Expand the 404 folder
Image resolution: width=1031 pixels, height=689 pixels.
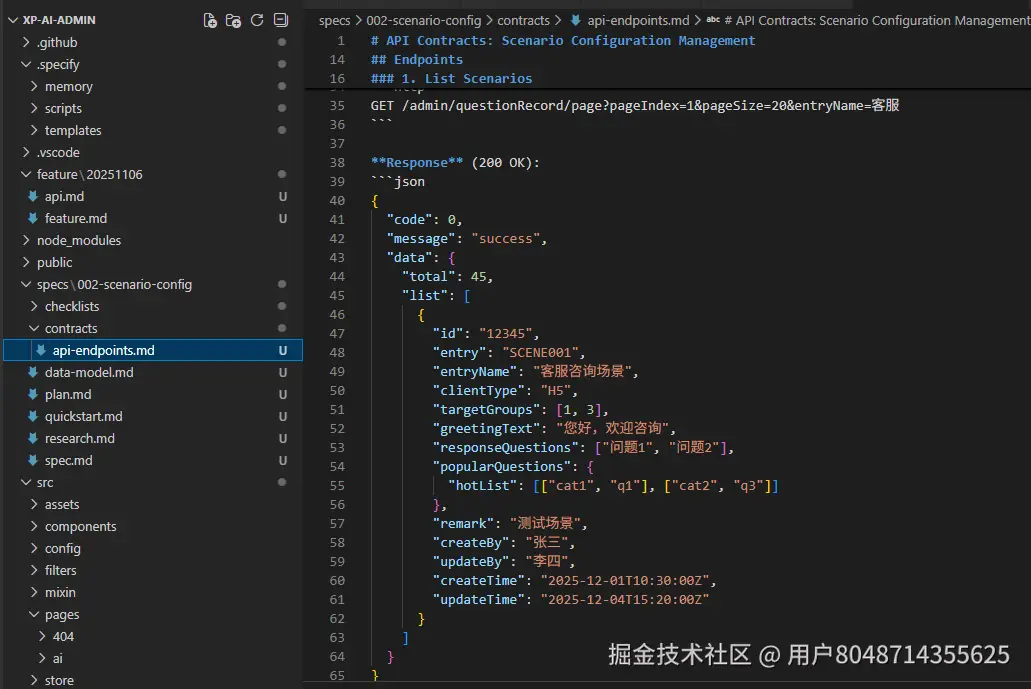(41, 636)
